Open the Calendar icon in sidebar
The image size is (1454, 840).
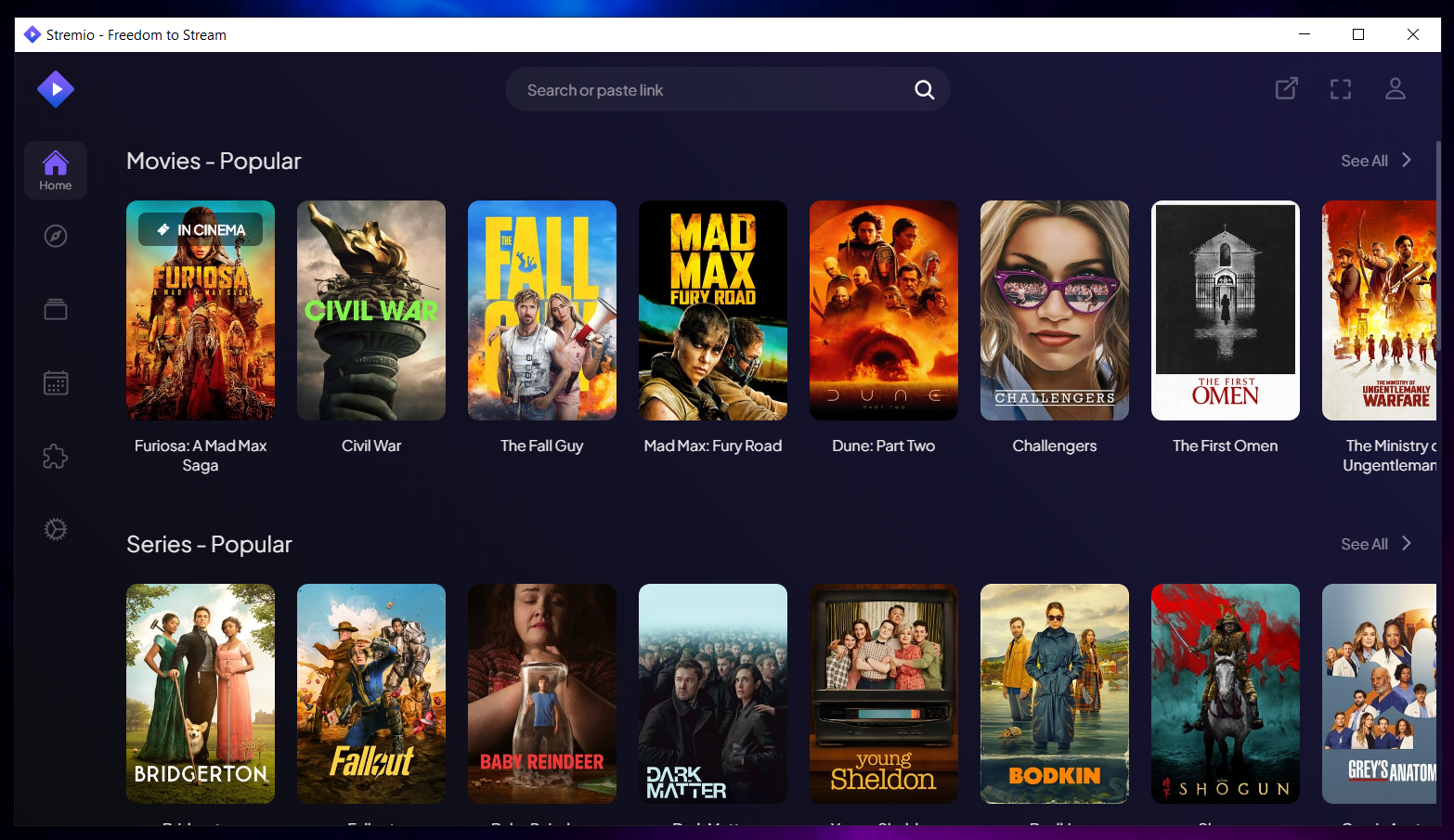click(56, 382)
